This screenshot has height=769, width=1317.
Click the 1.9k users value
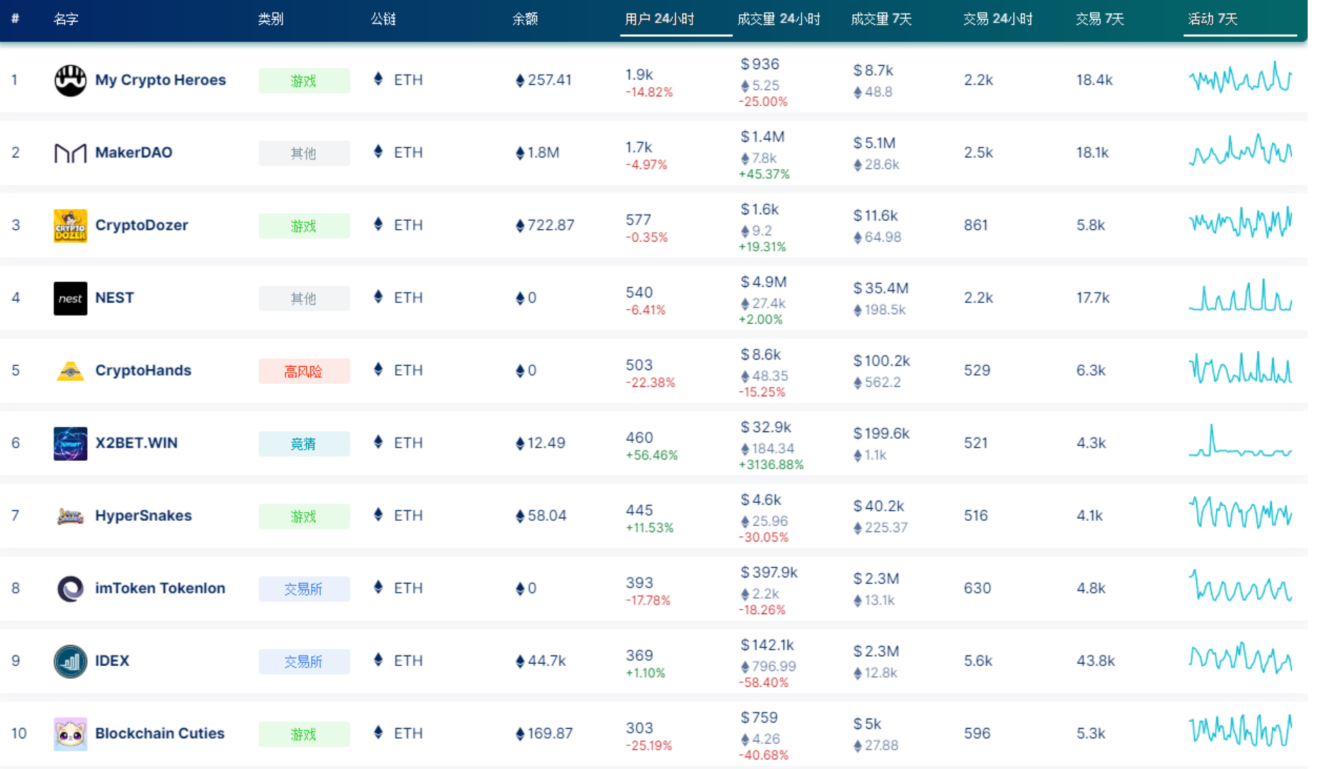click(639, 74)
